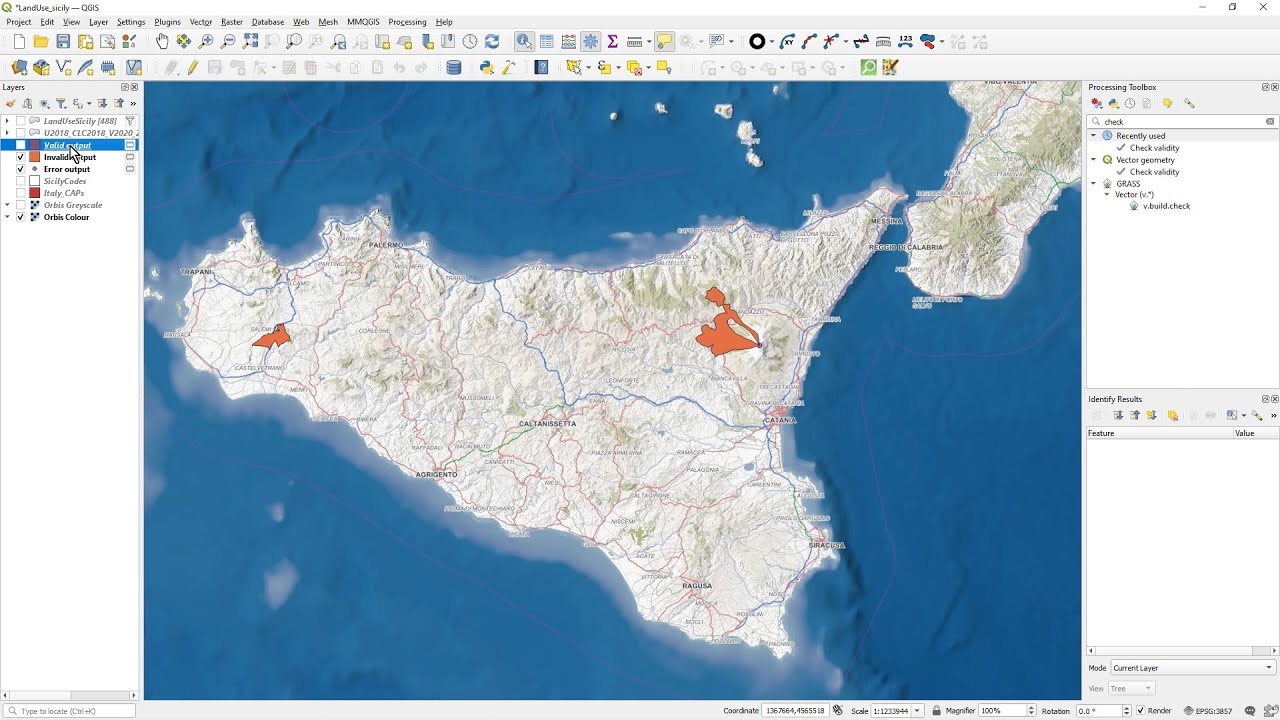This screenshot has height=720, width=1280.
Task: Click the Zoom In magnifier tool
Action: [x=206, y=42]
